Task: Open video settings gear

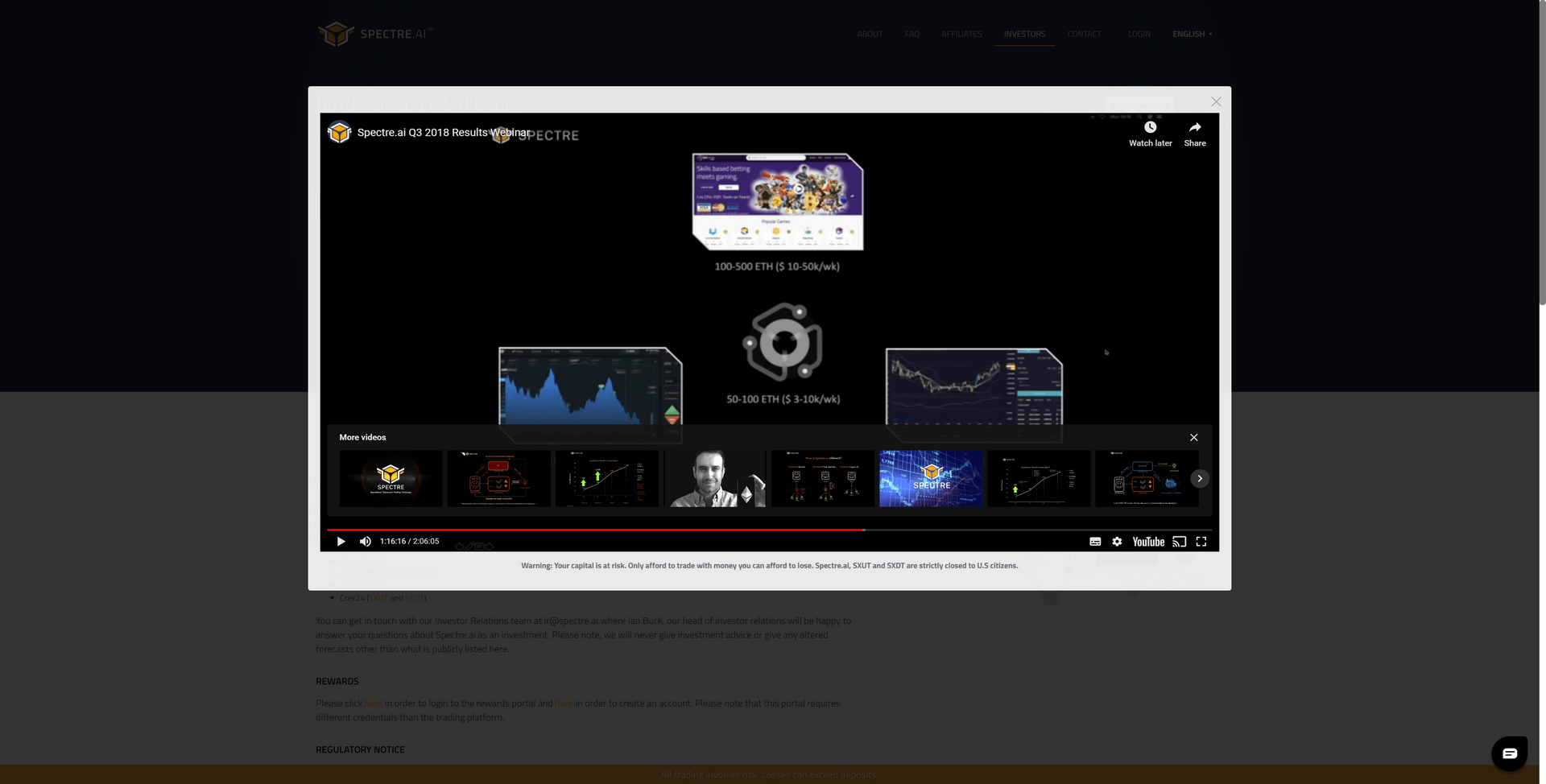Action: [x=1117, y=542]
